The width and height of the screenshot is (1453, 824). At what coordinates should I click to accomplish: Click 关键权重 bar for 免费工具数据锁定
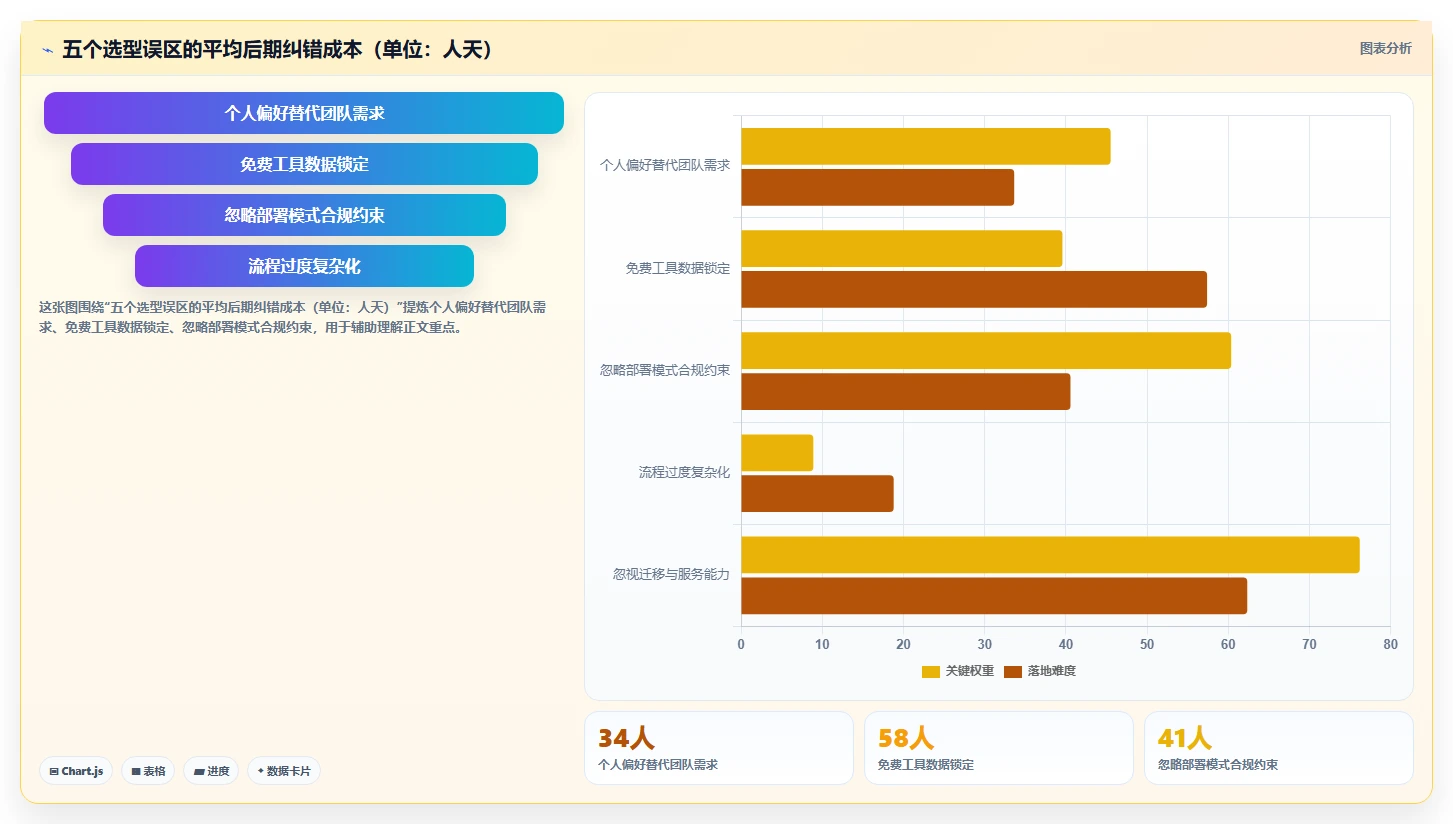click(901, 248)
